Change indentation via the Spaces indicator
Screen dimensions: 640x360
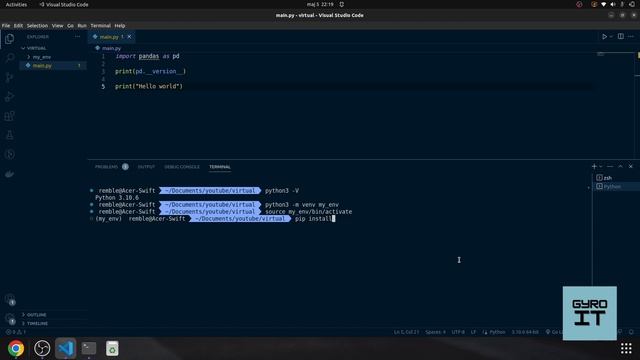pyautogui.click(x=436, y=332)
